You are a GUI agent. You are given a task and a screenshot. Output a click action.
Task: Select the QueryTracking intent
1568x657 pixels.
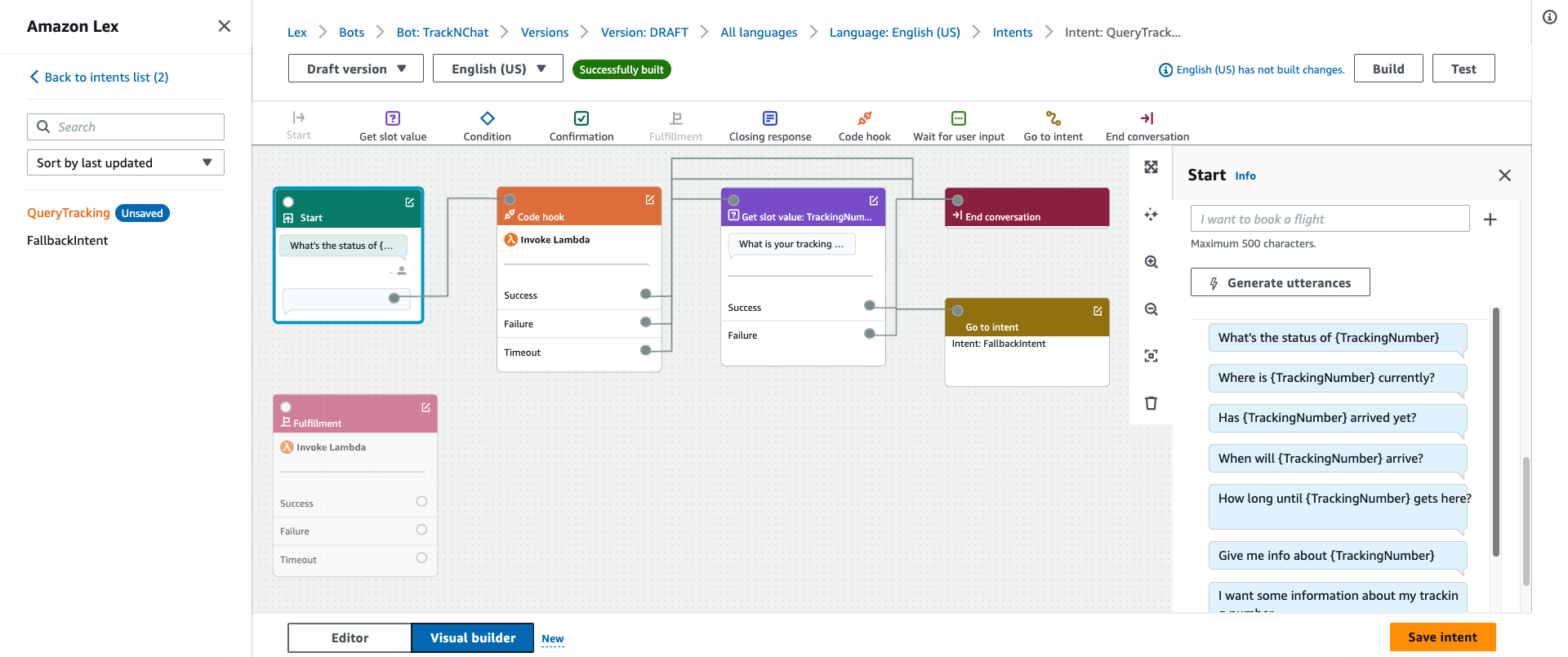pos(69,213)
